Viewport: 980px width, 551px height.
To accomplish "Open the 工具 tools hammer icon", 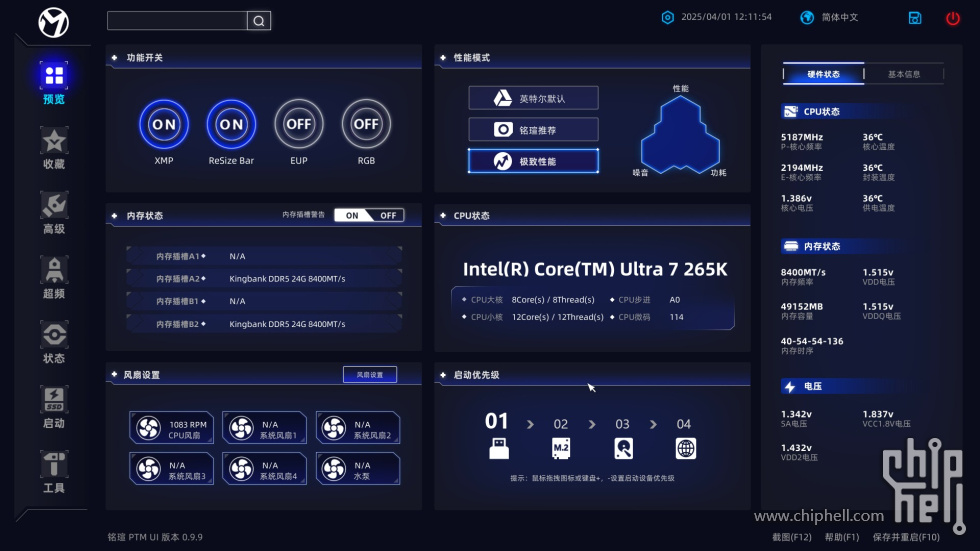I will (x=54, y=464).
